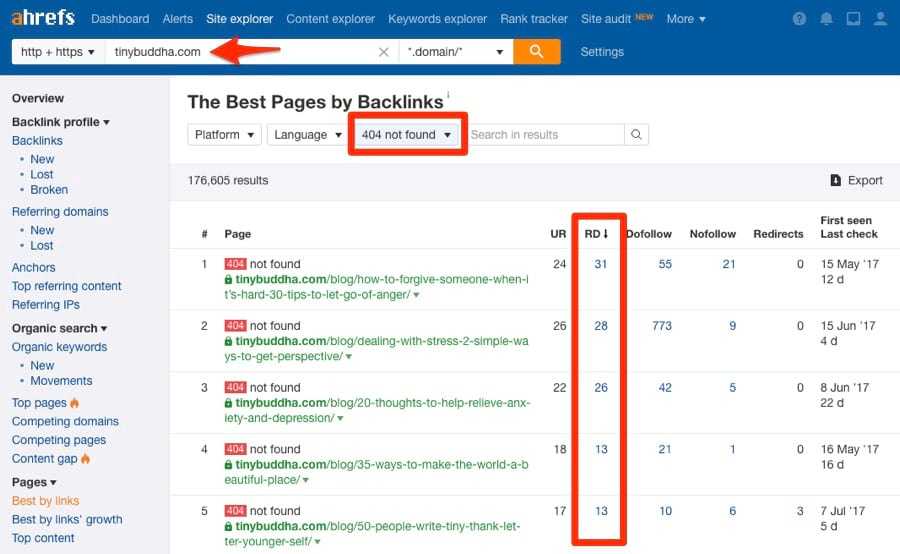The image size is (900, 554).
Task: Open Top content link
Action: point(43,538)
